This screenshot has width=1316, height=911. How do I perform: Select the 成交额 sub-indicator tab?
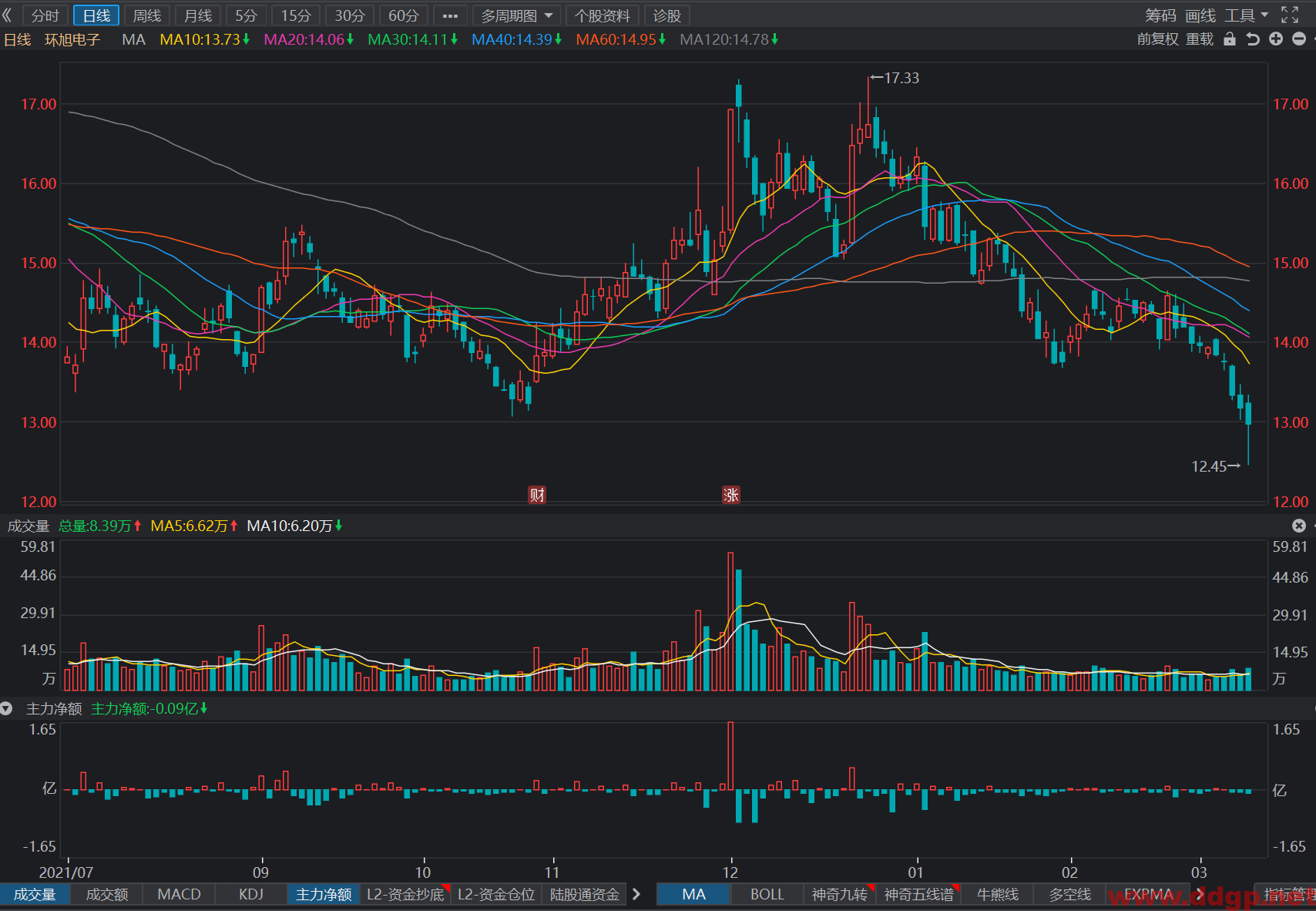[107, 894]
